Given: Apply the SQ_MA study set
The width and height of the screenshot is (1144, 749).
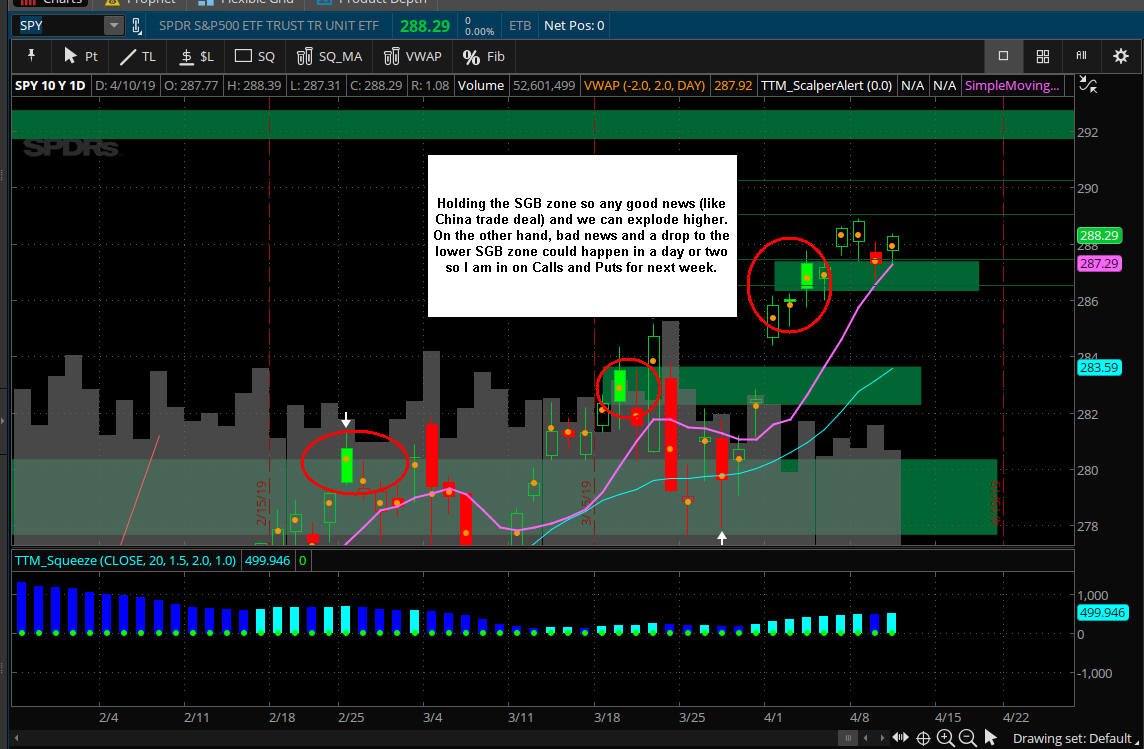Looking at the screenshot, I should (329, 56).
